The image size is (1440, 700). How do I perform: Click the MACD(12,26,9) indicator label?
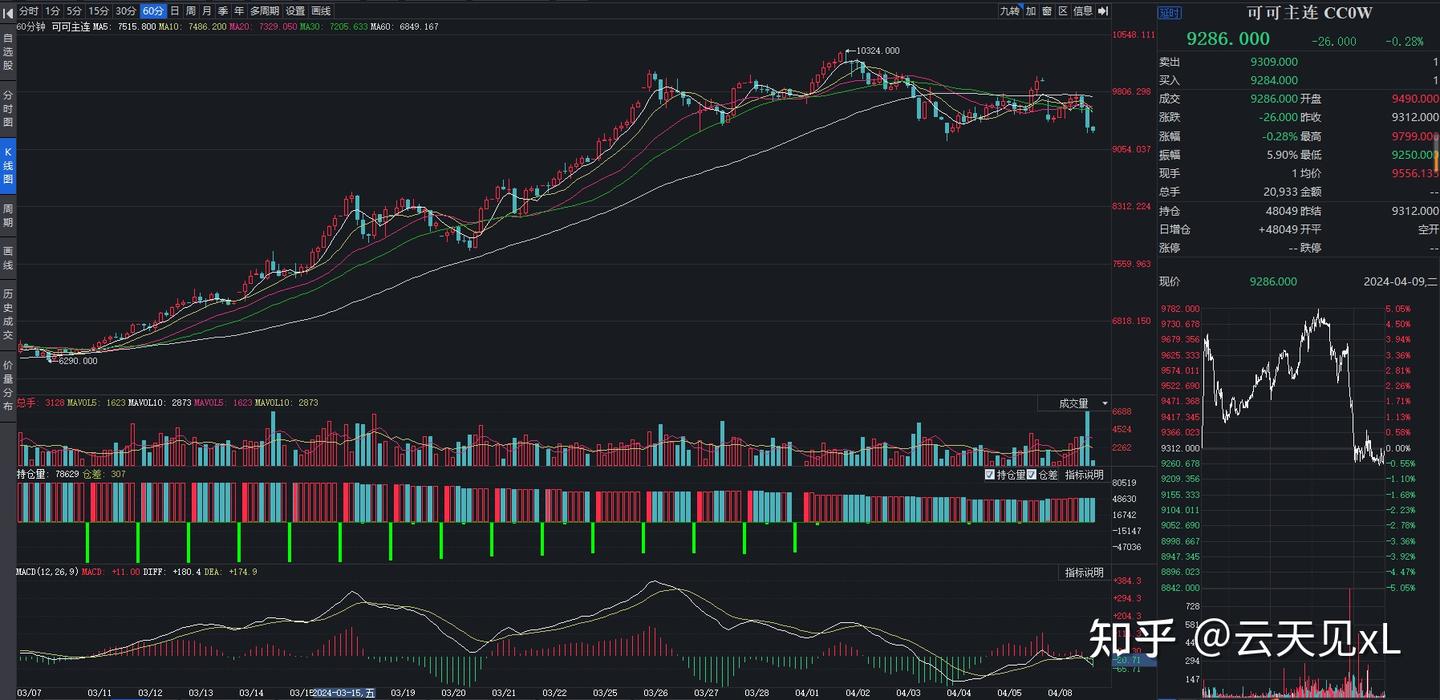click(47, 572)
